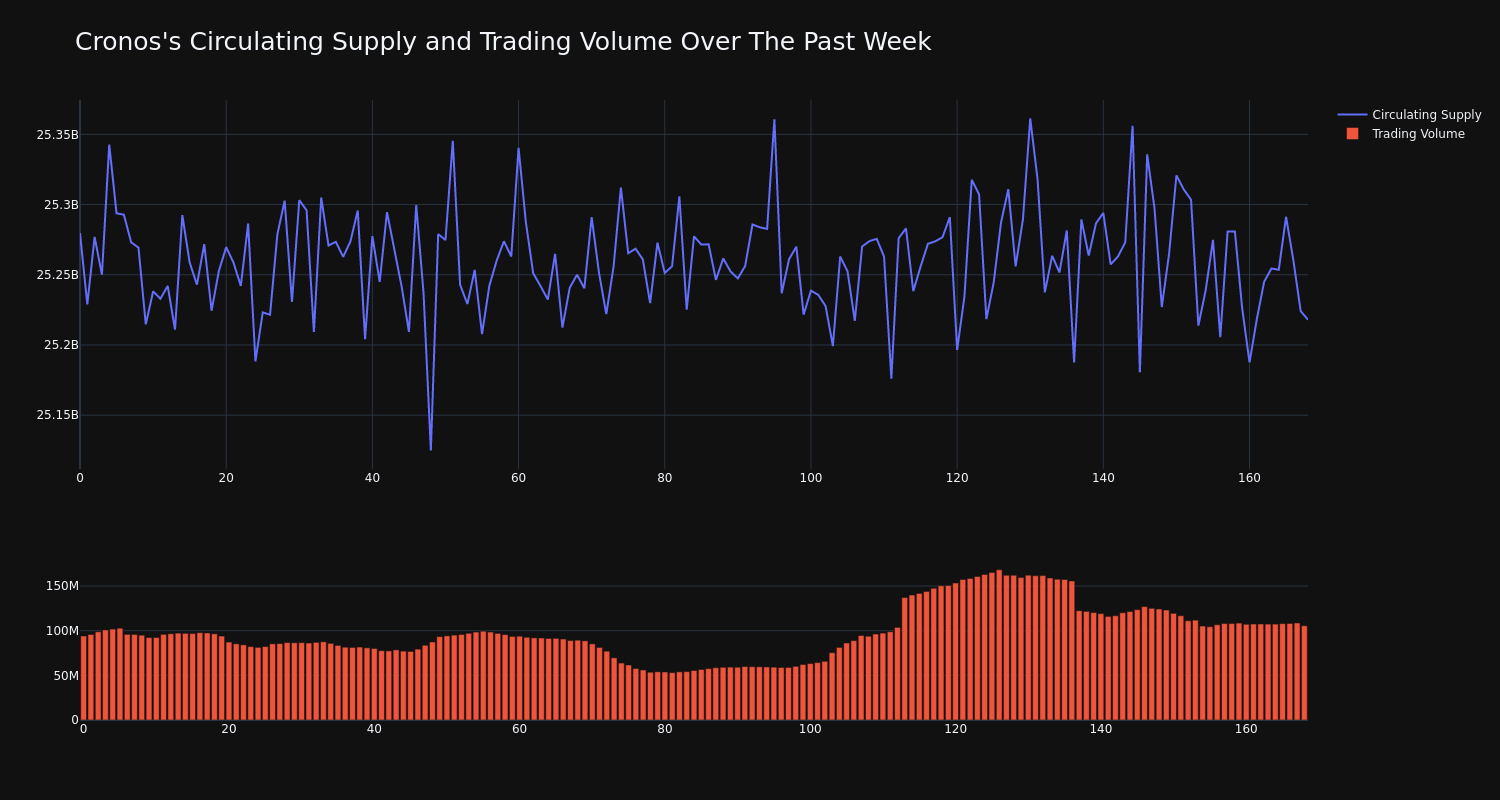
Task: Click the 100 tick on upper x-axis
Action: point(811,478)
